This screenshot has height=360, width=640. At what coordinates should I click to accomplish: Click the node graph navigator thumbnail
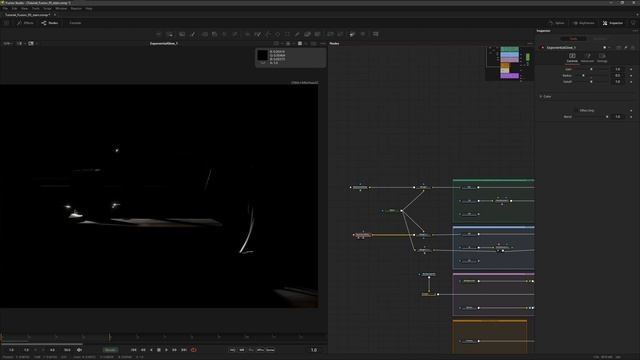[x=509, y=63]
